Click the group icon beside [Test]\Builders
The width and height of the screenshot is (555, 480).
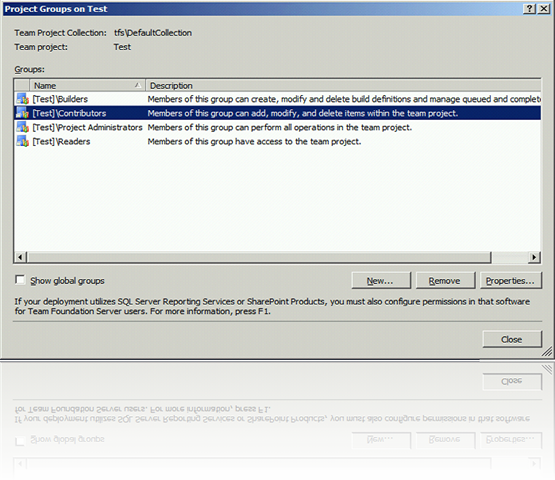click(22, 99)
